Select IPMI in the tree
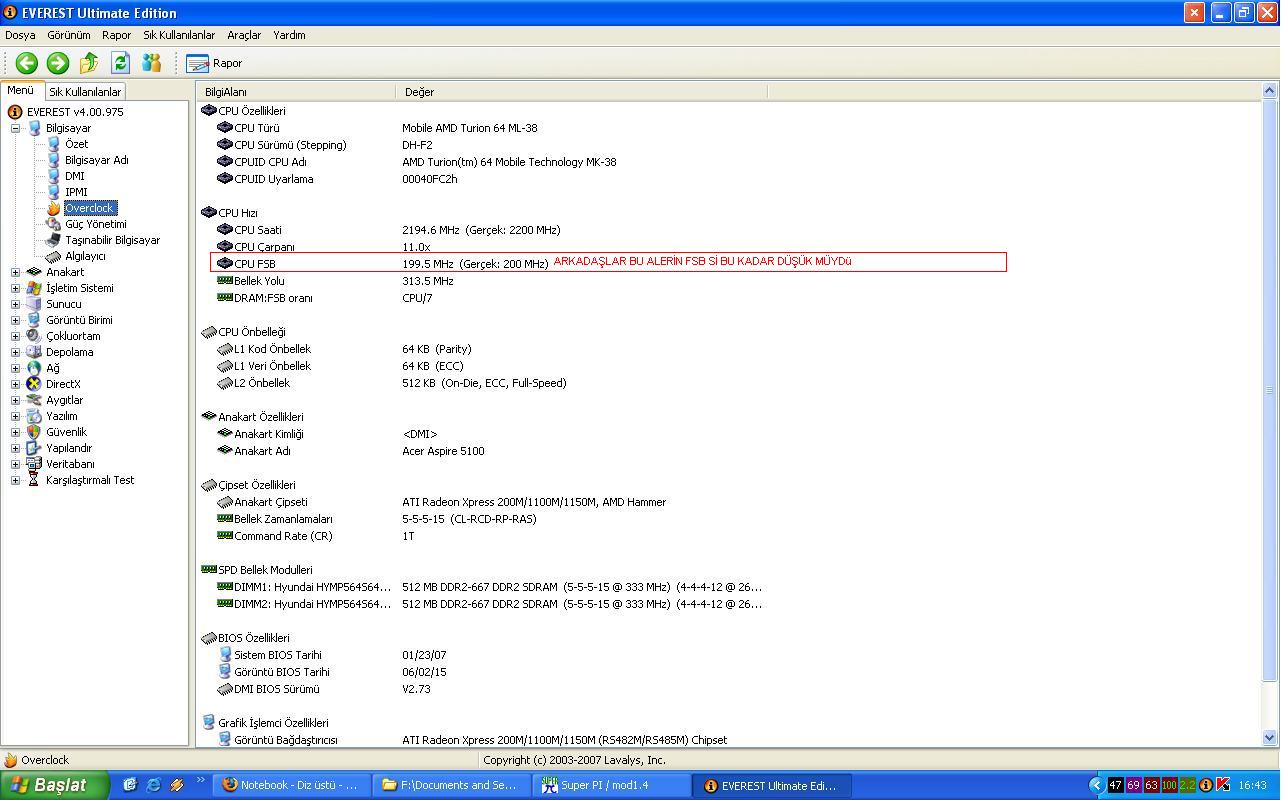The height and width of the screenshot is (800, 1281). (x=76, y=192)
